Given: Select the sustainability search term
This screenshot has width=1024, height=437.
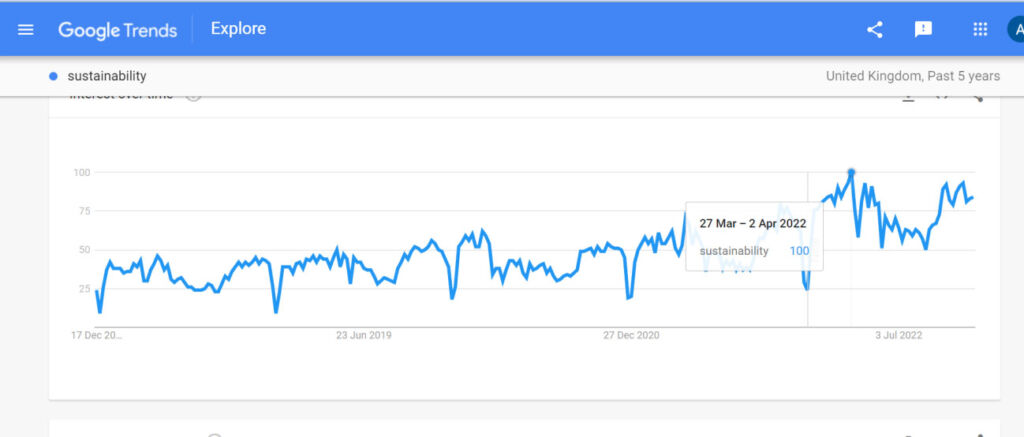Looking at the screenshot, I should (x=107, y=76).
